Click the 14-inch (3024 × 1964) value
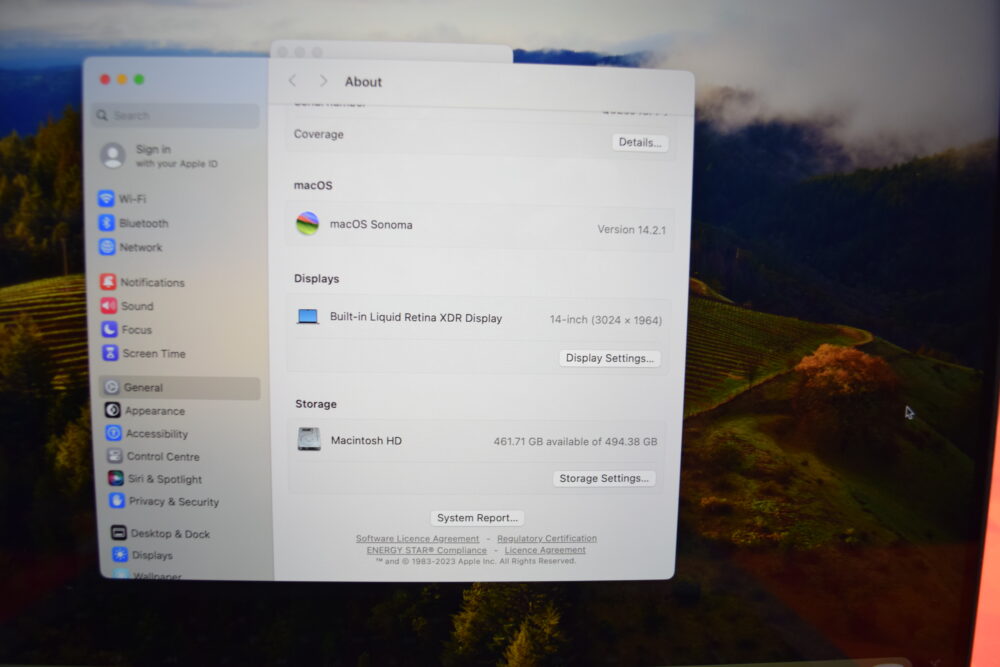Image resolution: width=1000 pixels, height=667 pixels. (x=606, y=320)
